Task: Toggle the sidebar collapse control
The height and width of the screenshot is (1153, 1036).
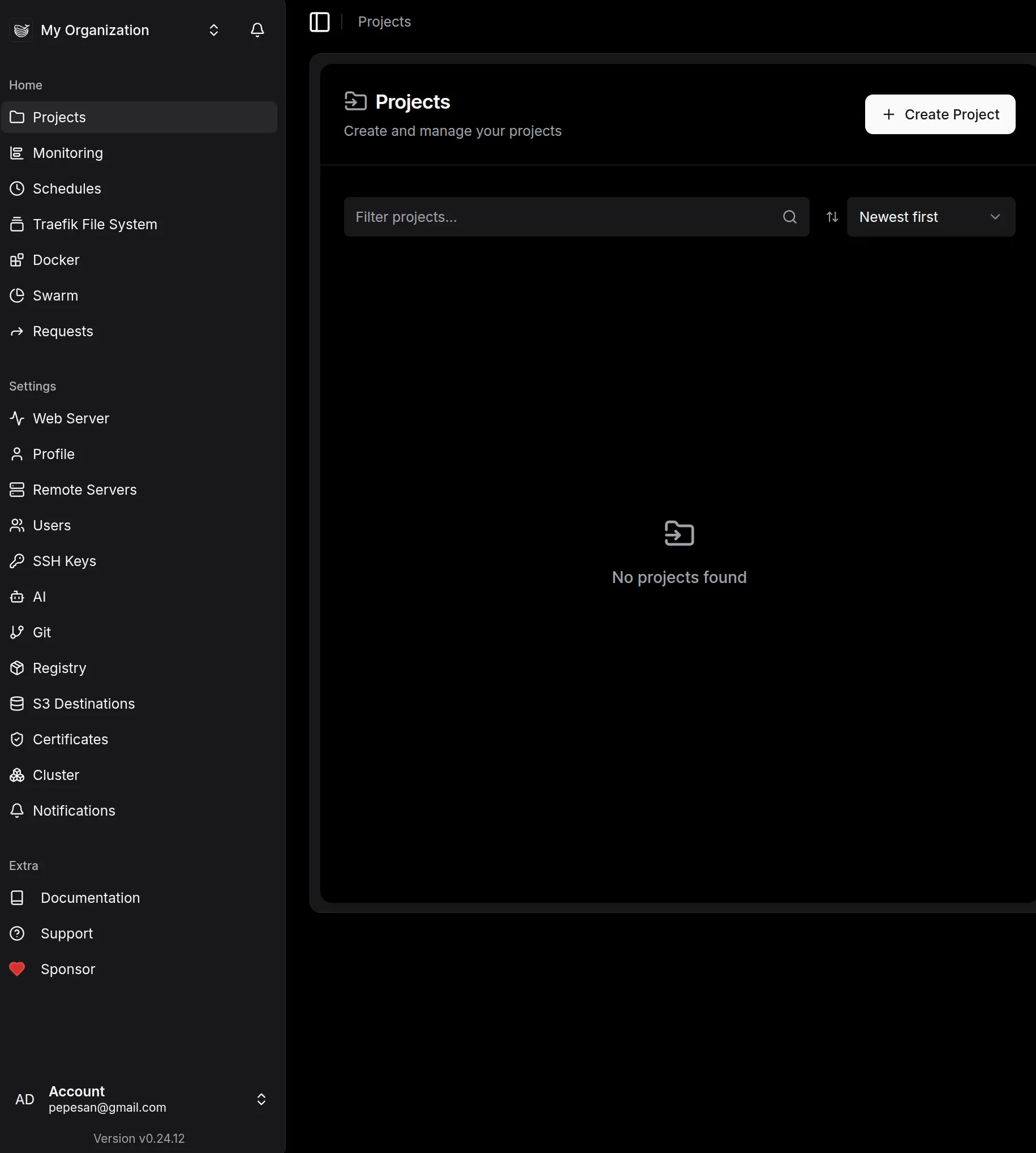Action: (319, 22)
